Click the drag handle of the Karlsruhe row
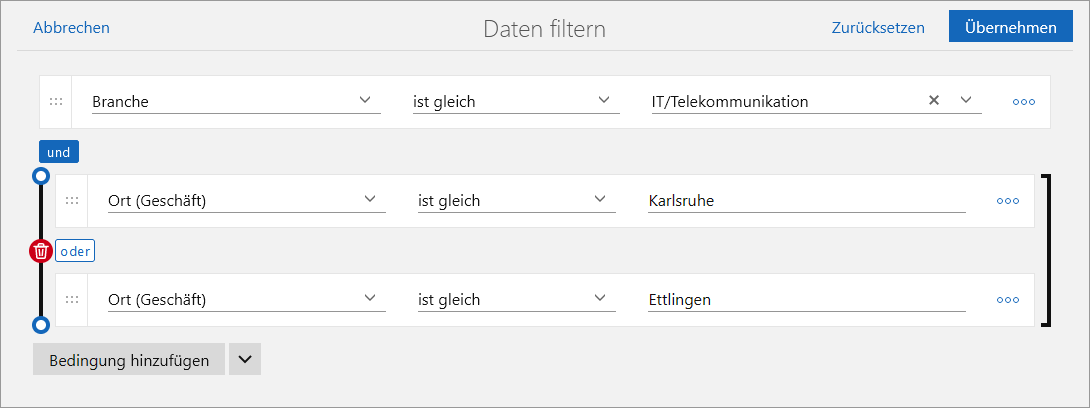The height and width of the screenshot is (408, 1090). 72,201
